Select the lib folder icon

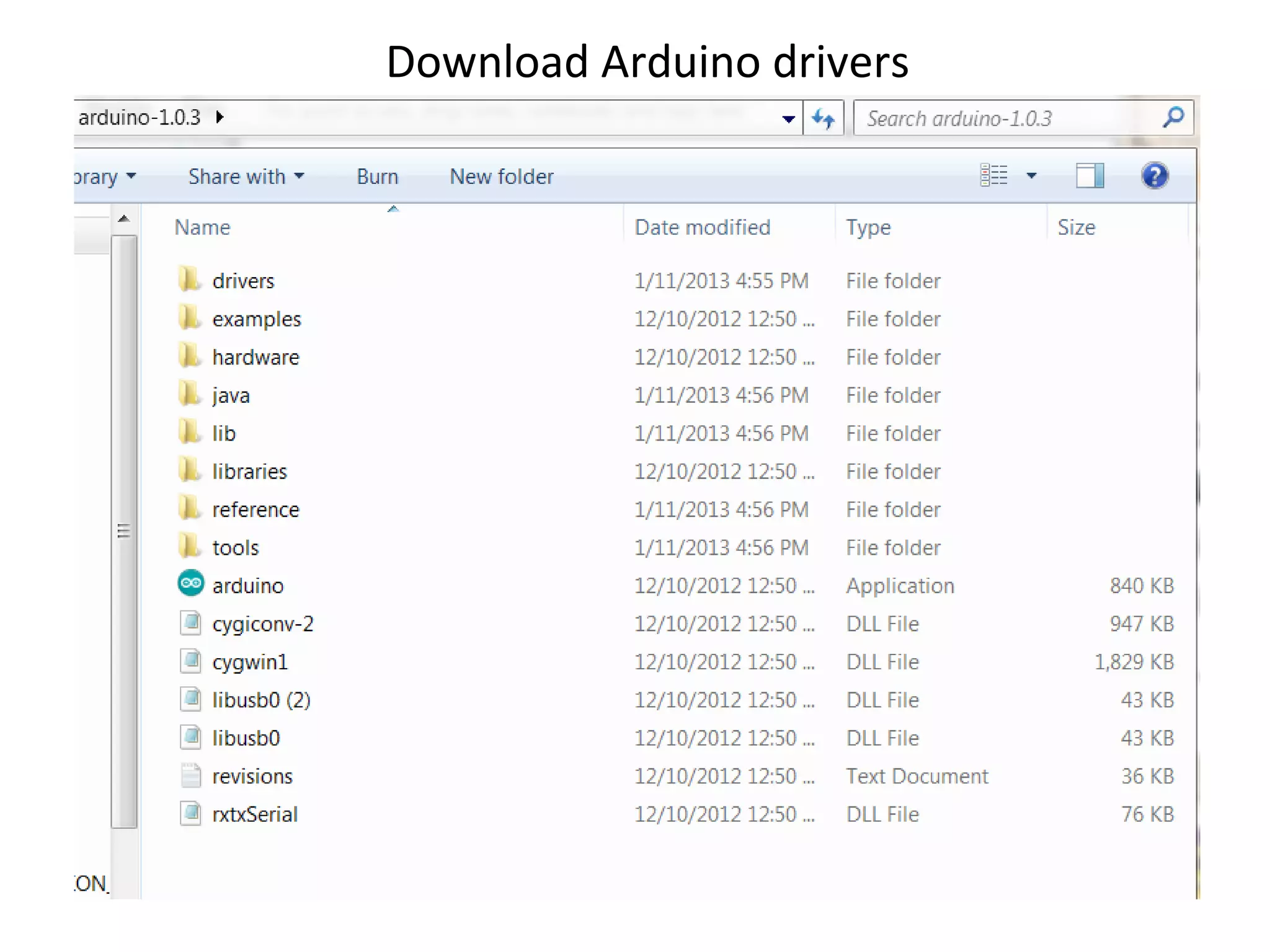[190, 432]
